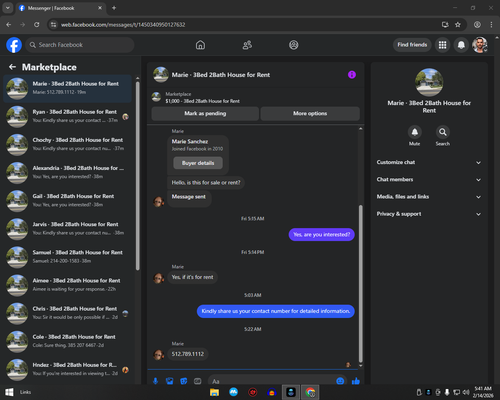Expand the Customize chat section
This screenshot has width=500, height=400.
click(429, 162)
